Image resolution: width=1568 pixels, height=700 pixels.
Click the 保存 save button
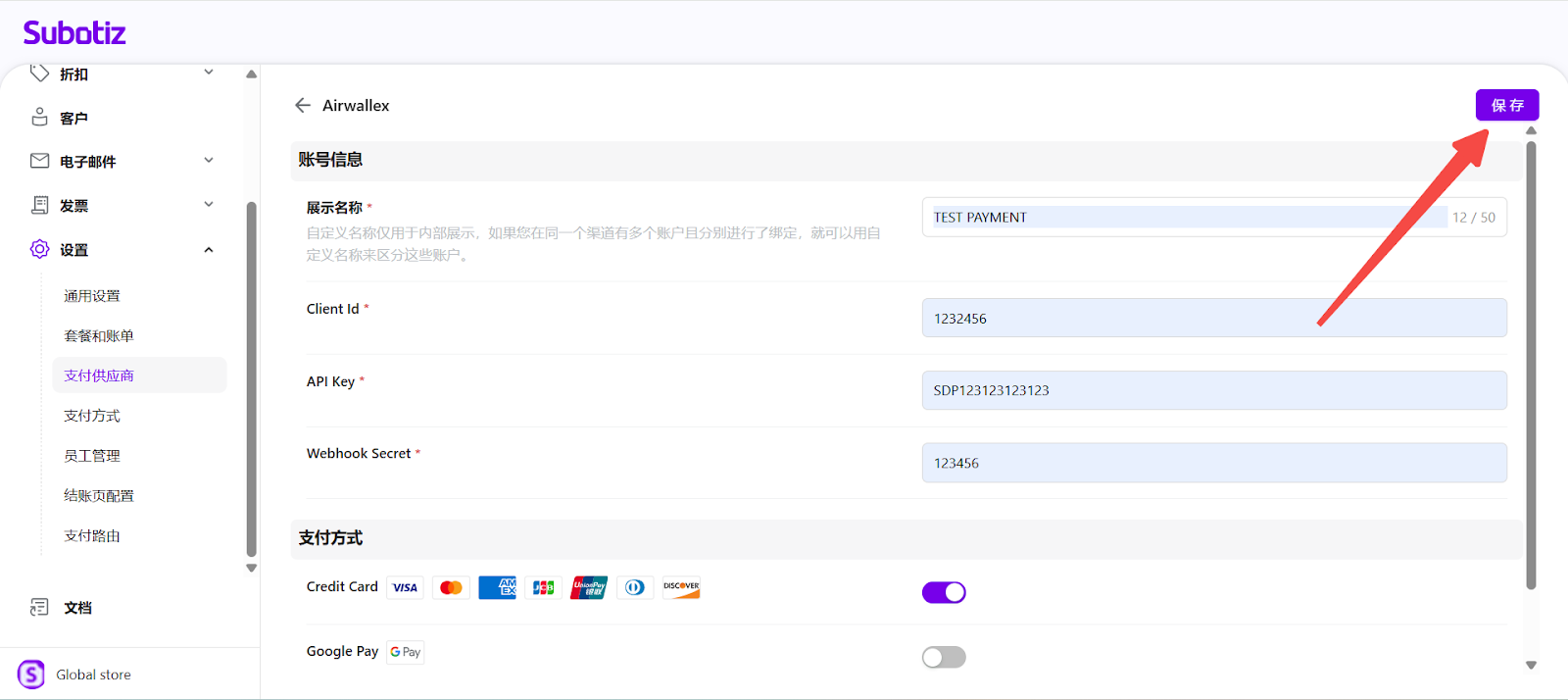[x=1506, y=105]
